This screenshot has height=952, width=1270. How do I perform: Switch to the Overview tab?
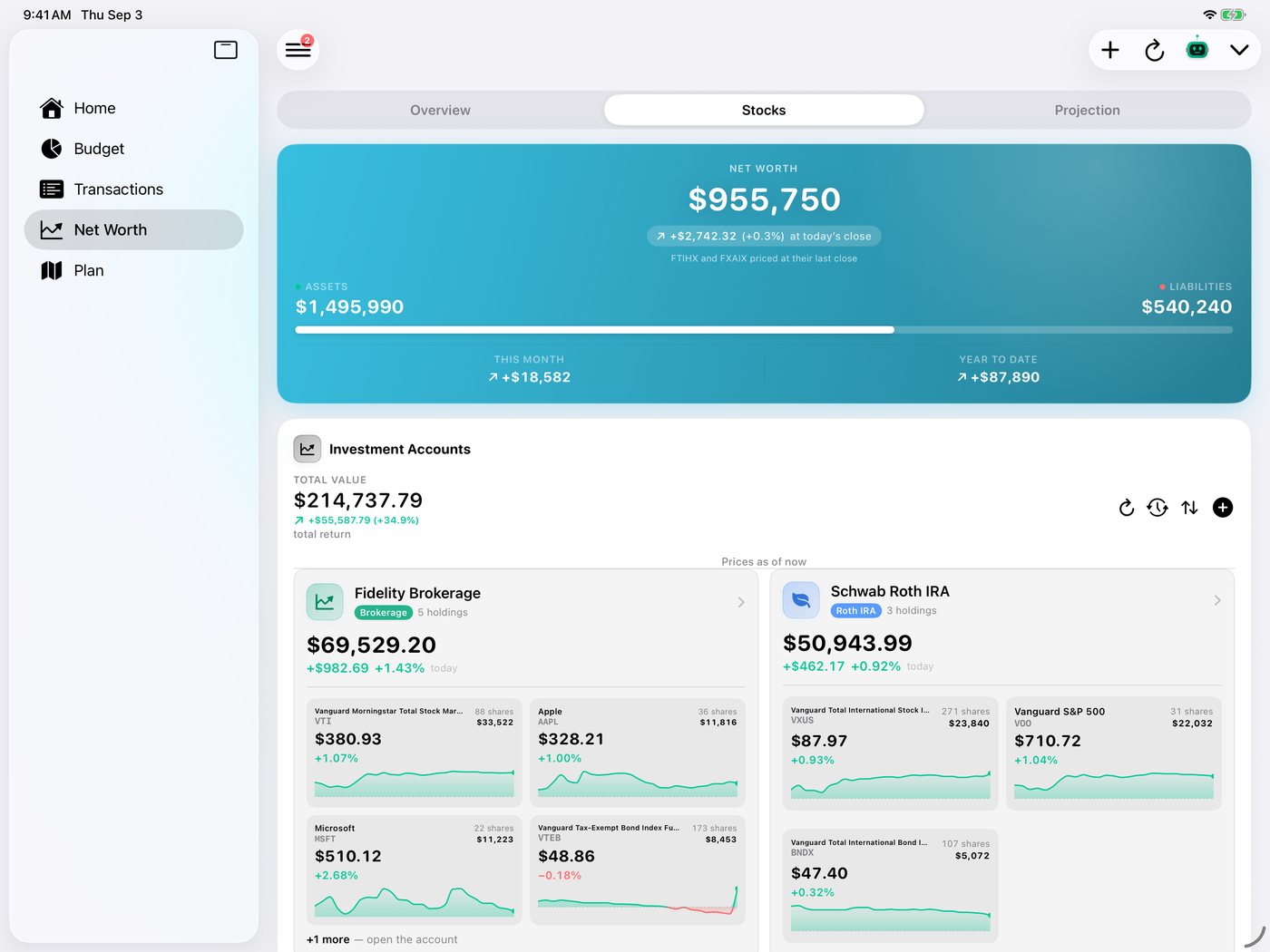(x=440, y=110)
